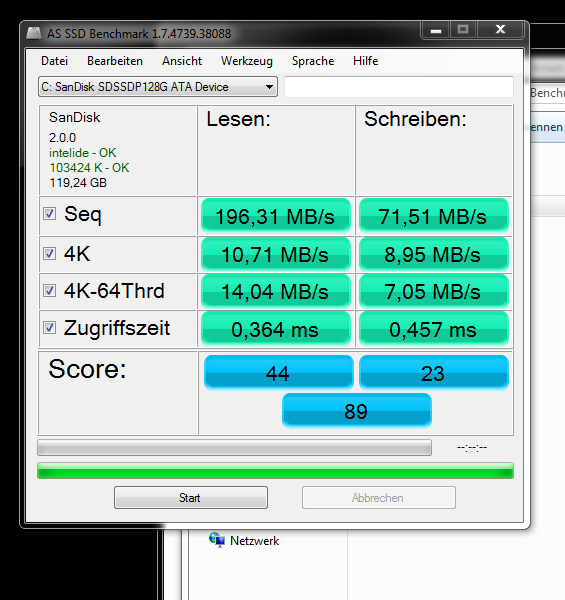This screenshot has width=565, height=600.
Task: Maximize the AS SSD Benchmark window
Action: (463, 30)
